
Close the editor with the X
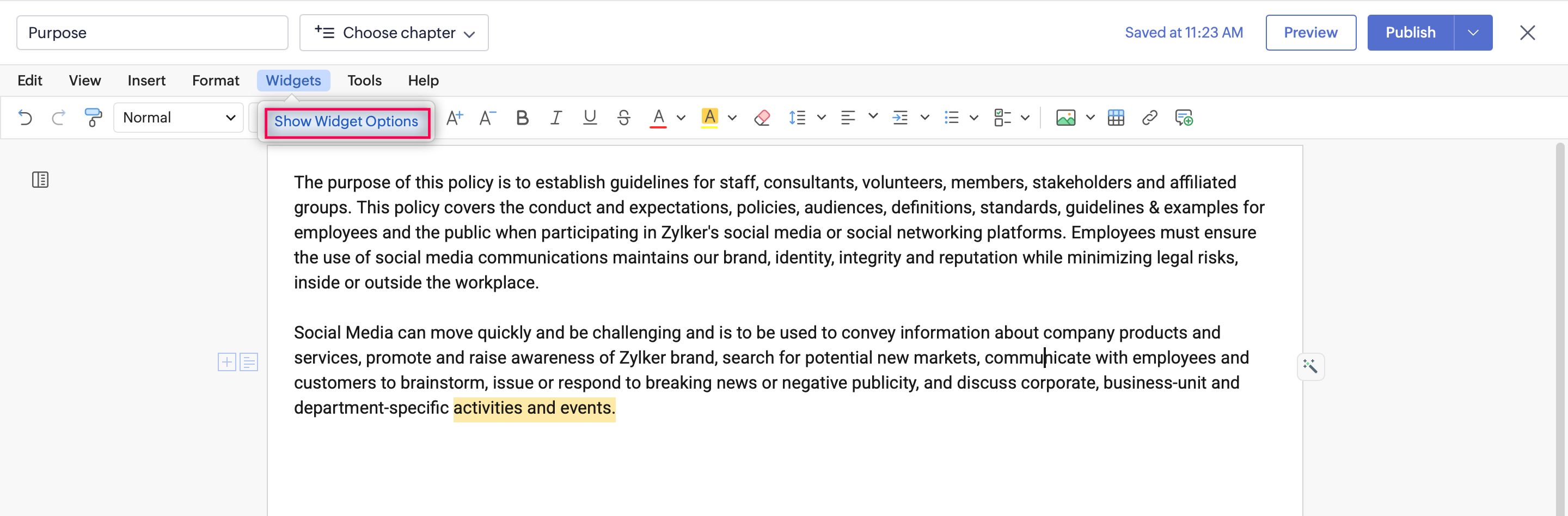click(x=1527, y=33)
